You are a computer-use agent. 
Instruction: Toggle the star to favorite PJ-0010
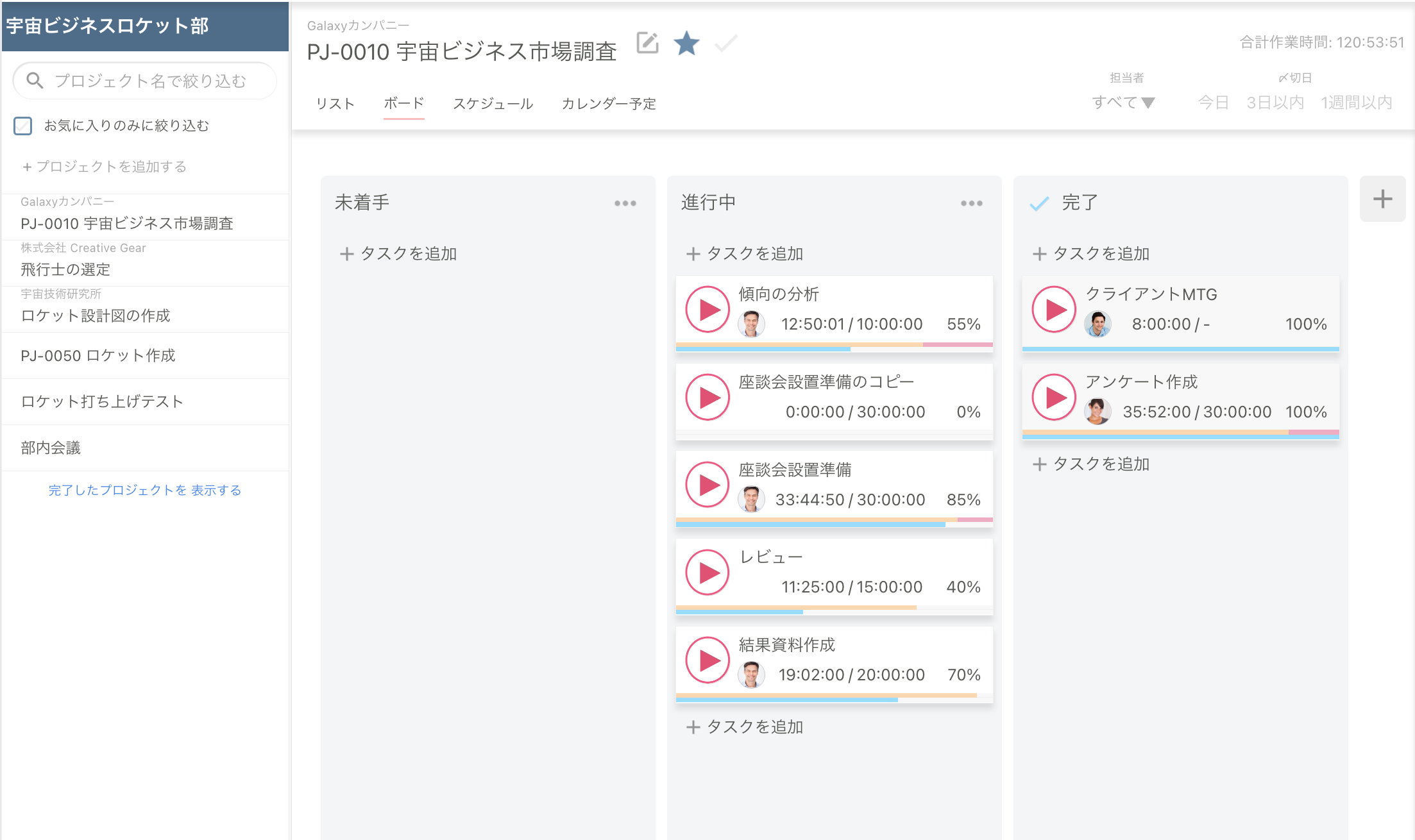(x=686, y=43)
